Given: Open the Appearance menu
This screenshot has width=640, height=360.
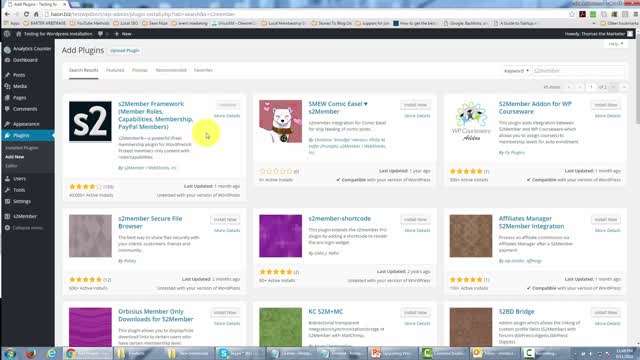Looking at the screenshot, I should coord(26,124).
